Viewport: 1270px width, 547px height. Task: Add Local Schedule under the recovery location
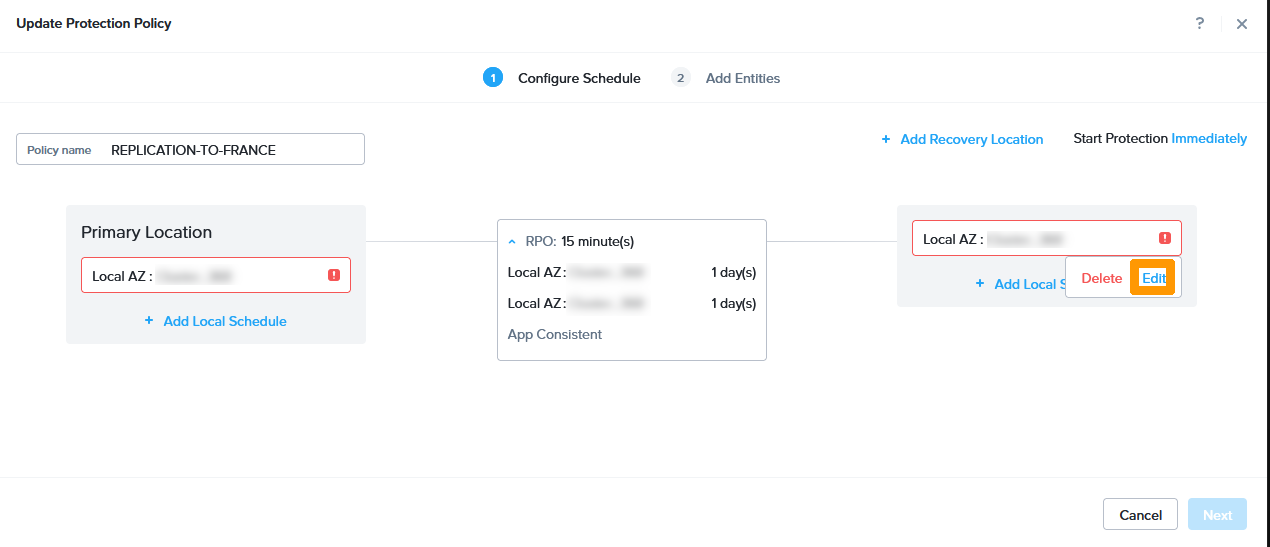pyautogui.click(x=1018, y=284)
